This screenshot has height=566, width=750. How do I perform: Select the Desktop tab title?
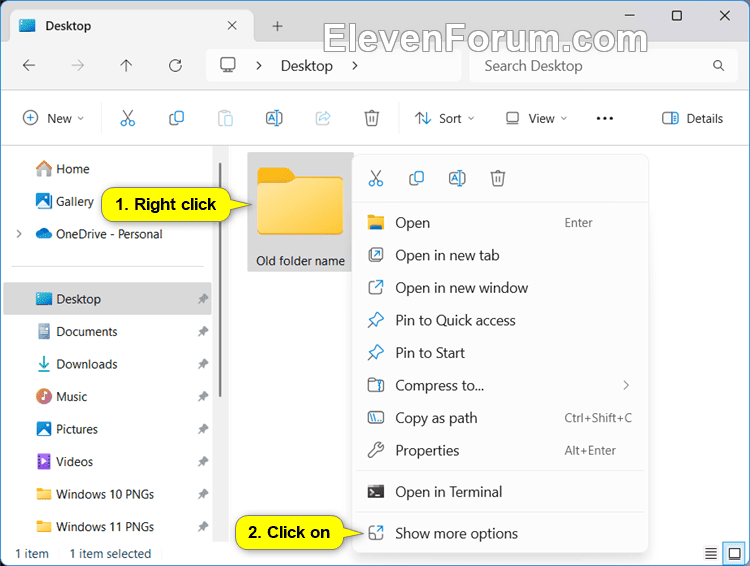[68, 26]
